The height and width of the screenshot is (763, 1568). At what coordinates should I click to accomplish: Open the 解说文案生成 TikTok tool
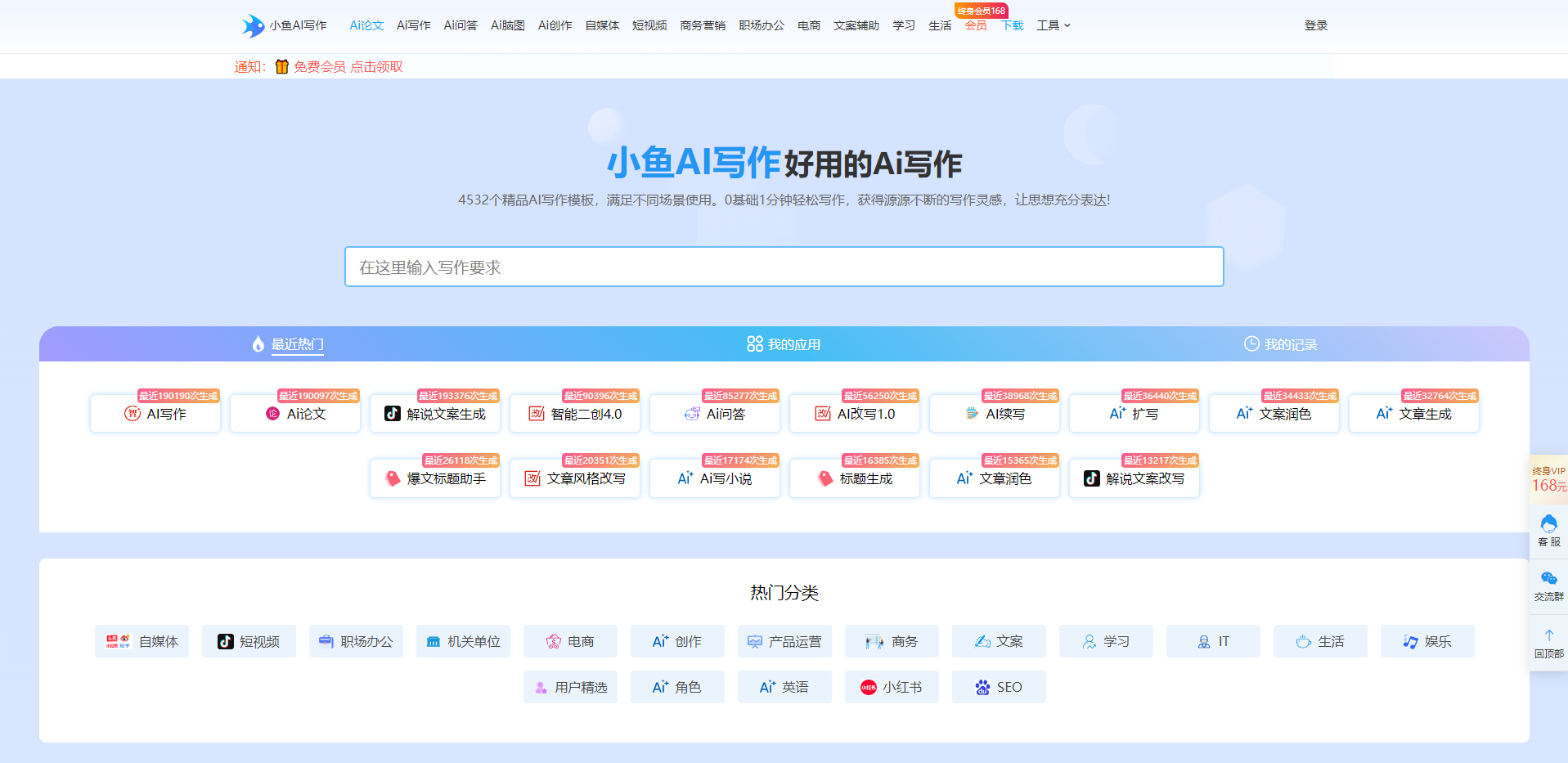pos(435,414)
